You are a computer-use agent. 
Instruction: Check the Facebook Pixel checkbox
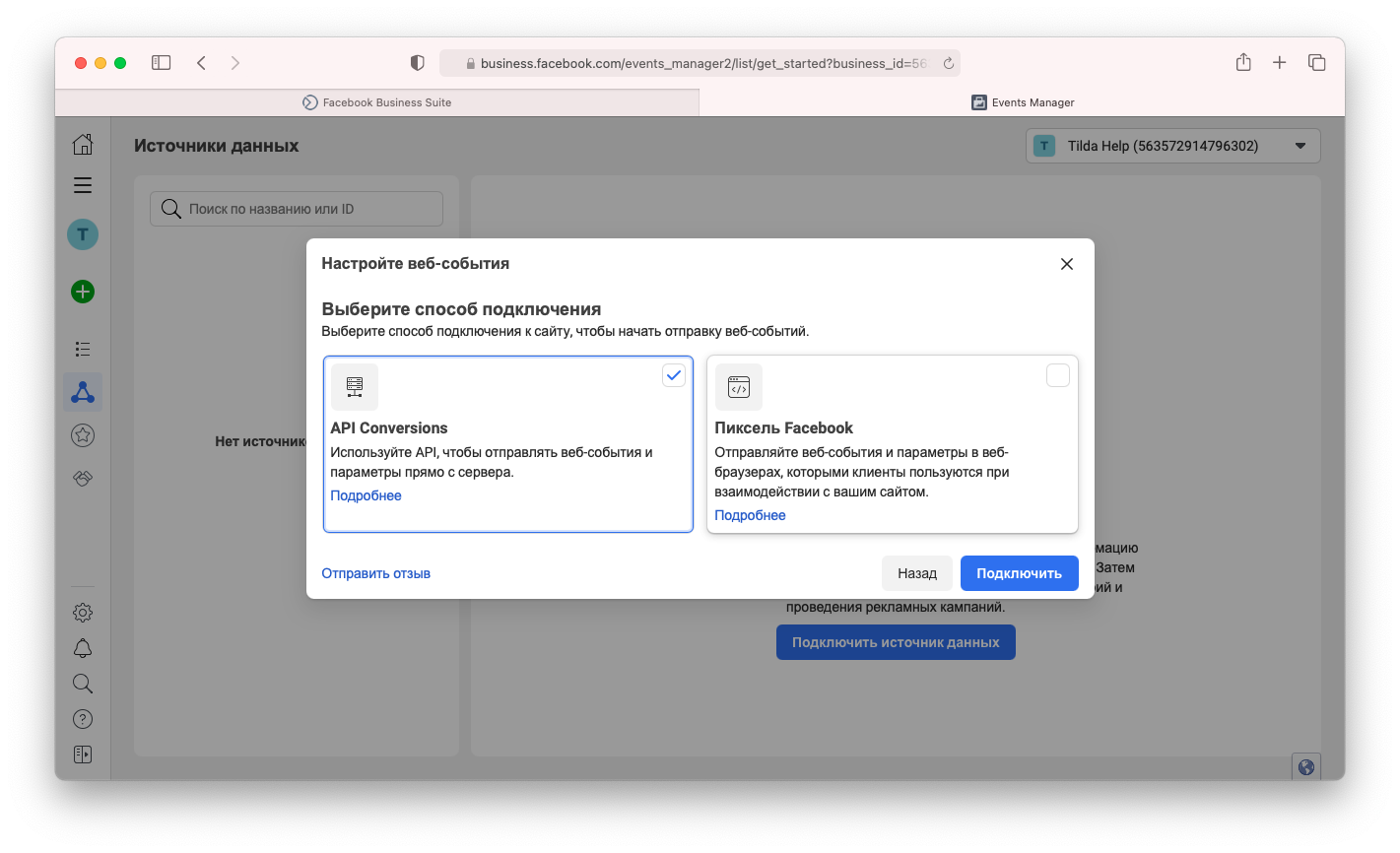1058,375
